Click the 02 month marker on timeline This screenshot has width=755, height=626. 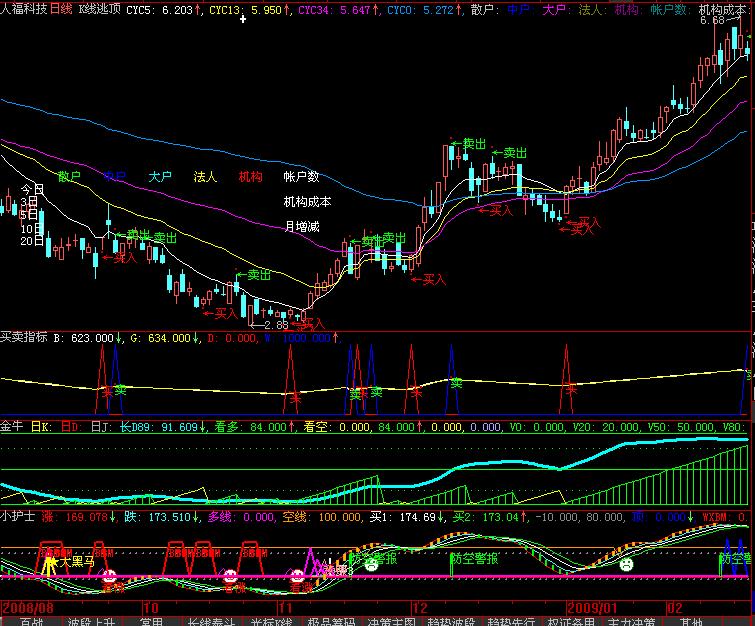[675, 608]
